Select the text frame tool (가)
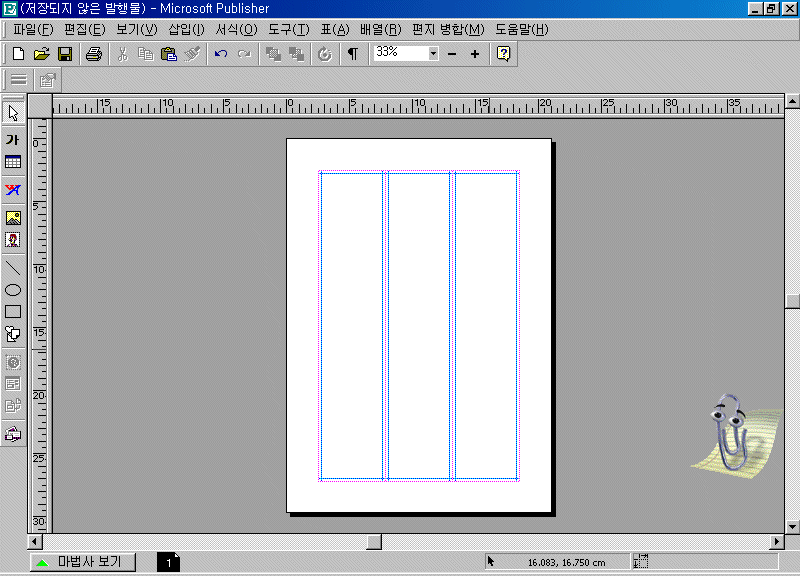The height and width of the screenshot is (576, 800). (13, 140)
